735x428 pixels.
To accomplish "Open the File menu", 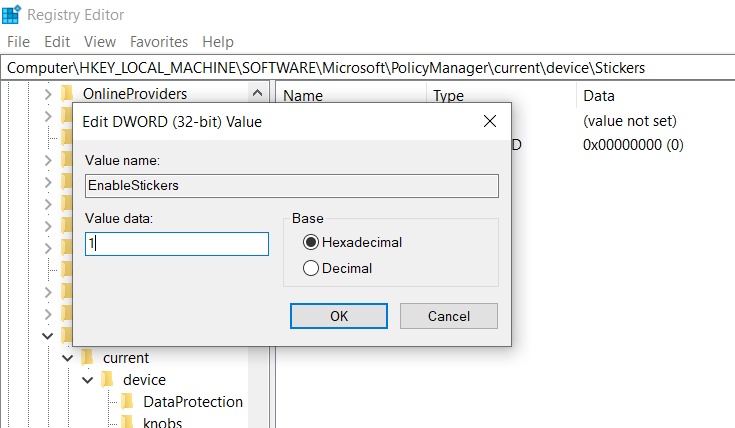I will coord(19,42).
